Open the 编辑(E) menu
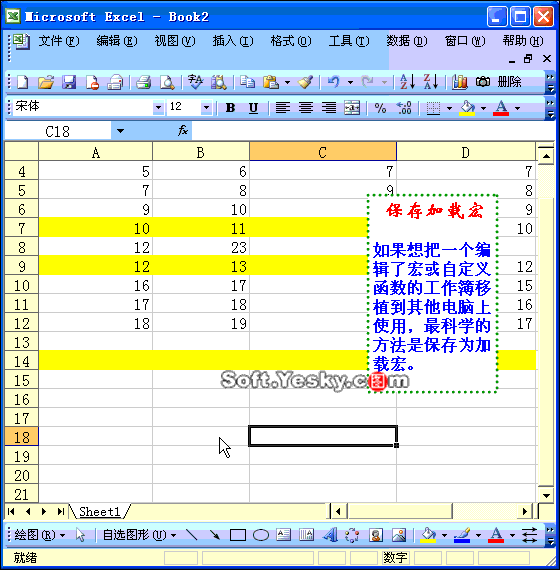 (117, 41)
